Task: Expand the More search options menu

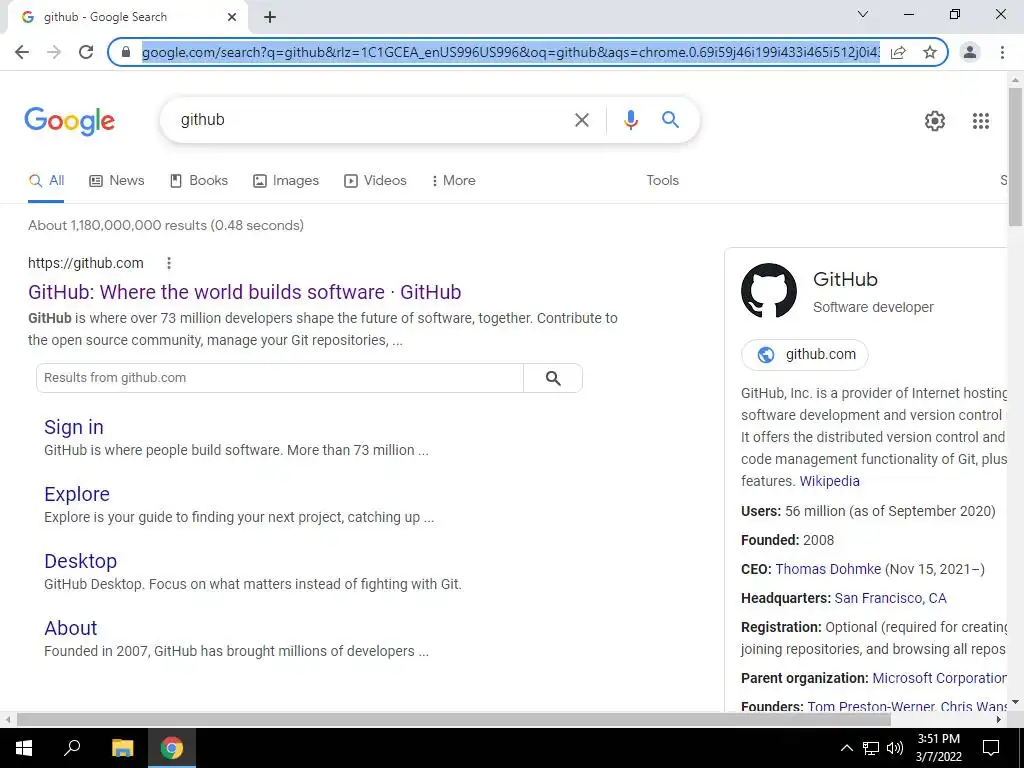Action: (x=453, y=181)
